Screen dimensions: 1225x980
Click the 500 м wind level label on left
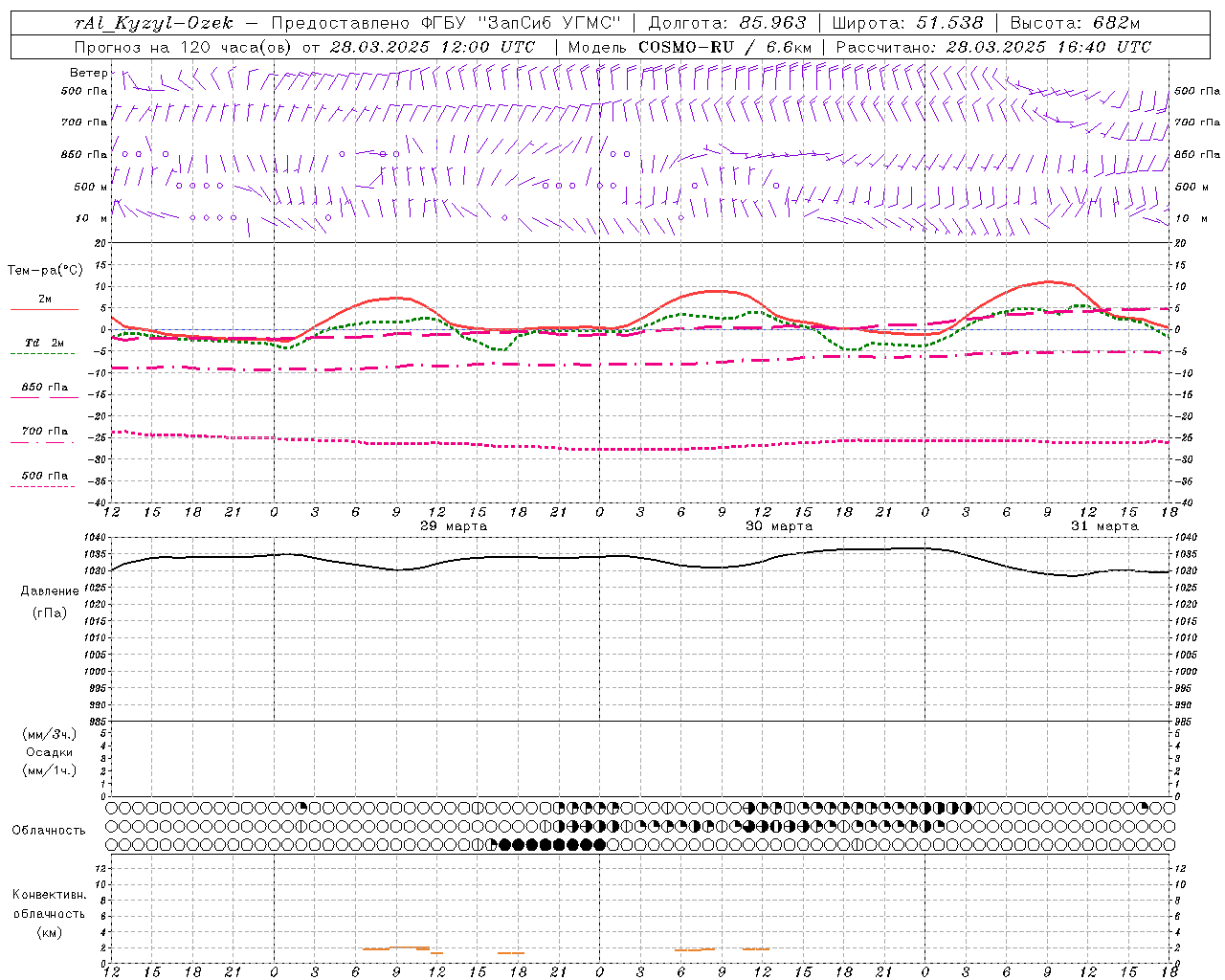(91, 187)
